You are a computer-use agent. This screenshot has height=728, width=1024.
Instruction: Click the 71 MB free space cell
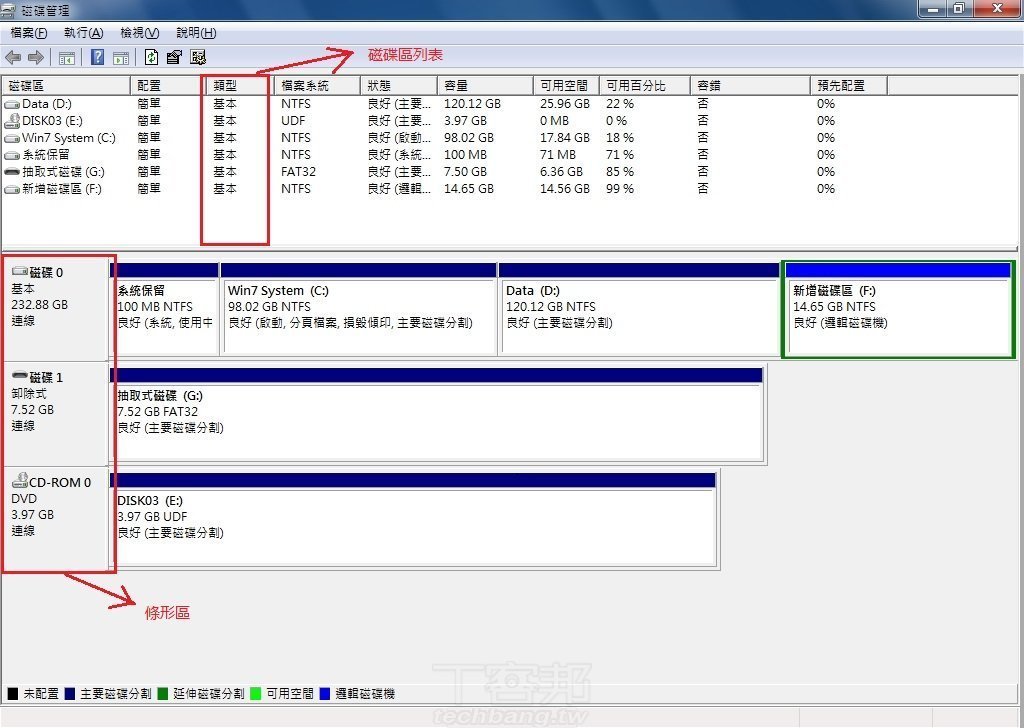(x=558, y=155)
